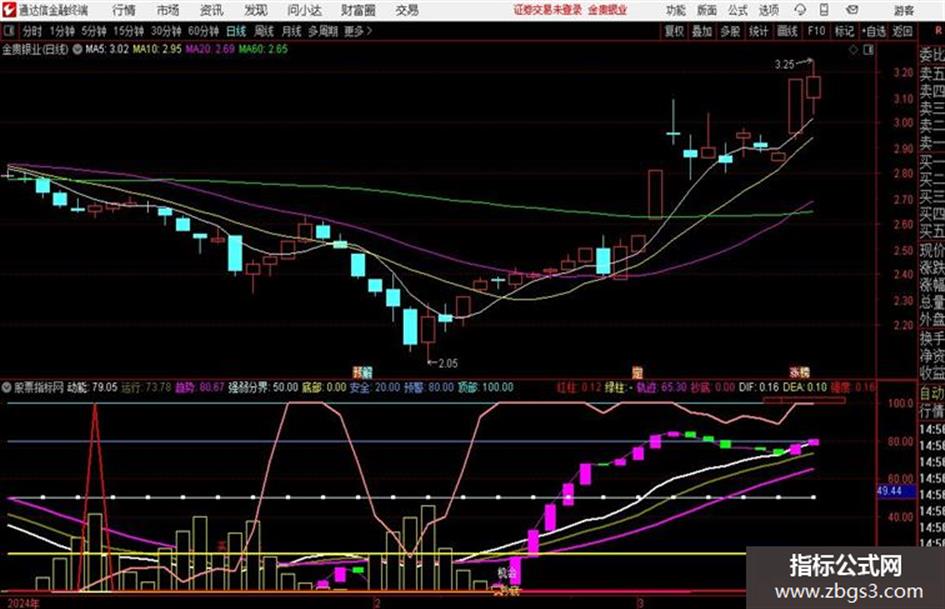Click the 3.25 high price label
Image resolution: width=945 pixels, height=609 pixels.
tap(785, 65)
